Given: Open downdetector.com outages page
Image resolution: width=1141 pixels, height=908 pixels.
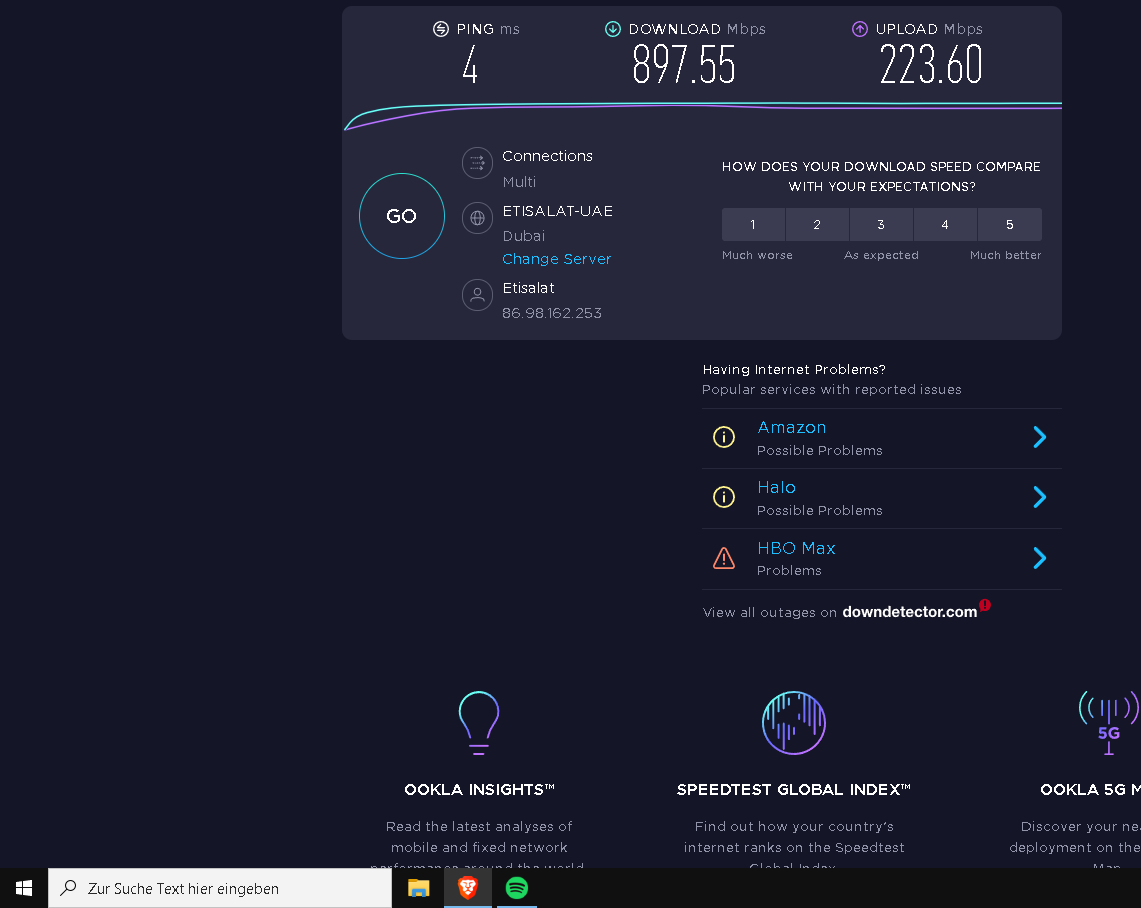Looking at the screenshot, I should pos(908,612).
